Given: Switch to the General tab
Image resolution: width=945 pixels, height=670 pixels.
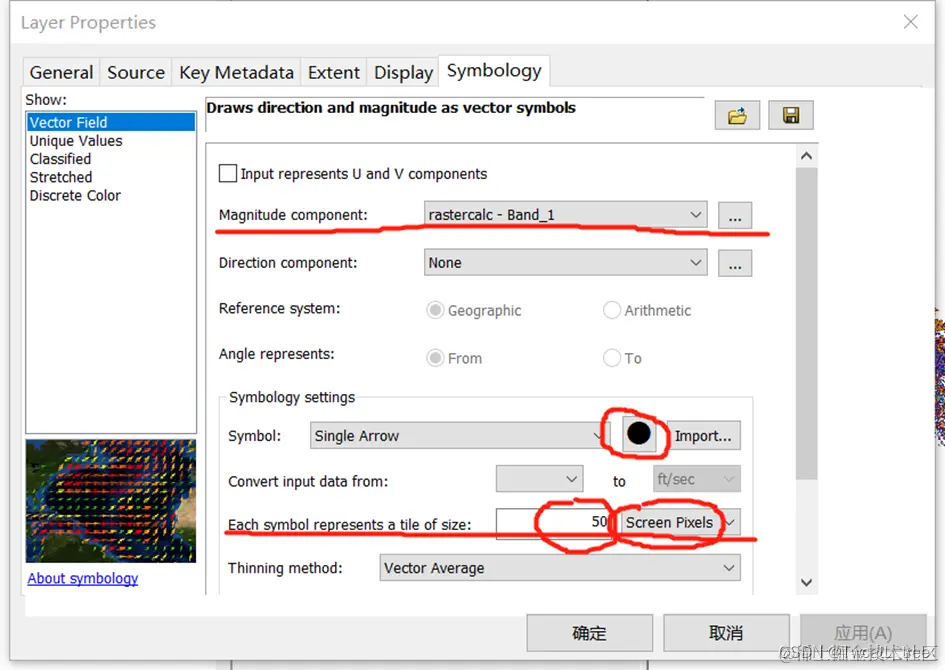Looking at the screenshot, I should click(x=61, y=72).
